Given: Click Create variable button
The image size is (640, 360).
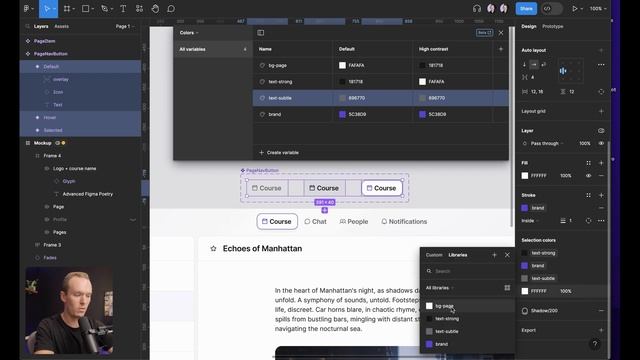Looking at the screenshot, I should point(279,153).
